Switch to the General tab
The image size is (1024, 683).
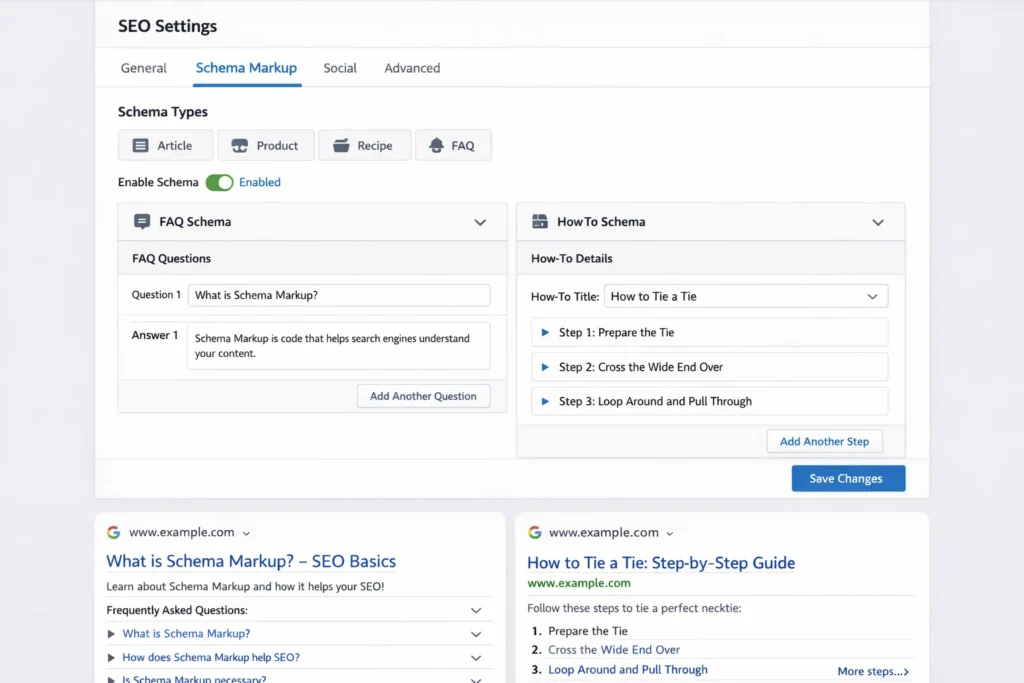point(144,68)
